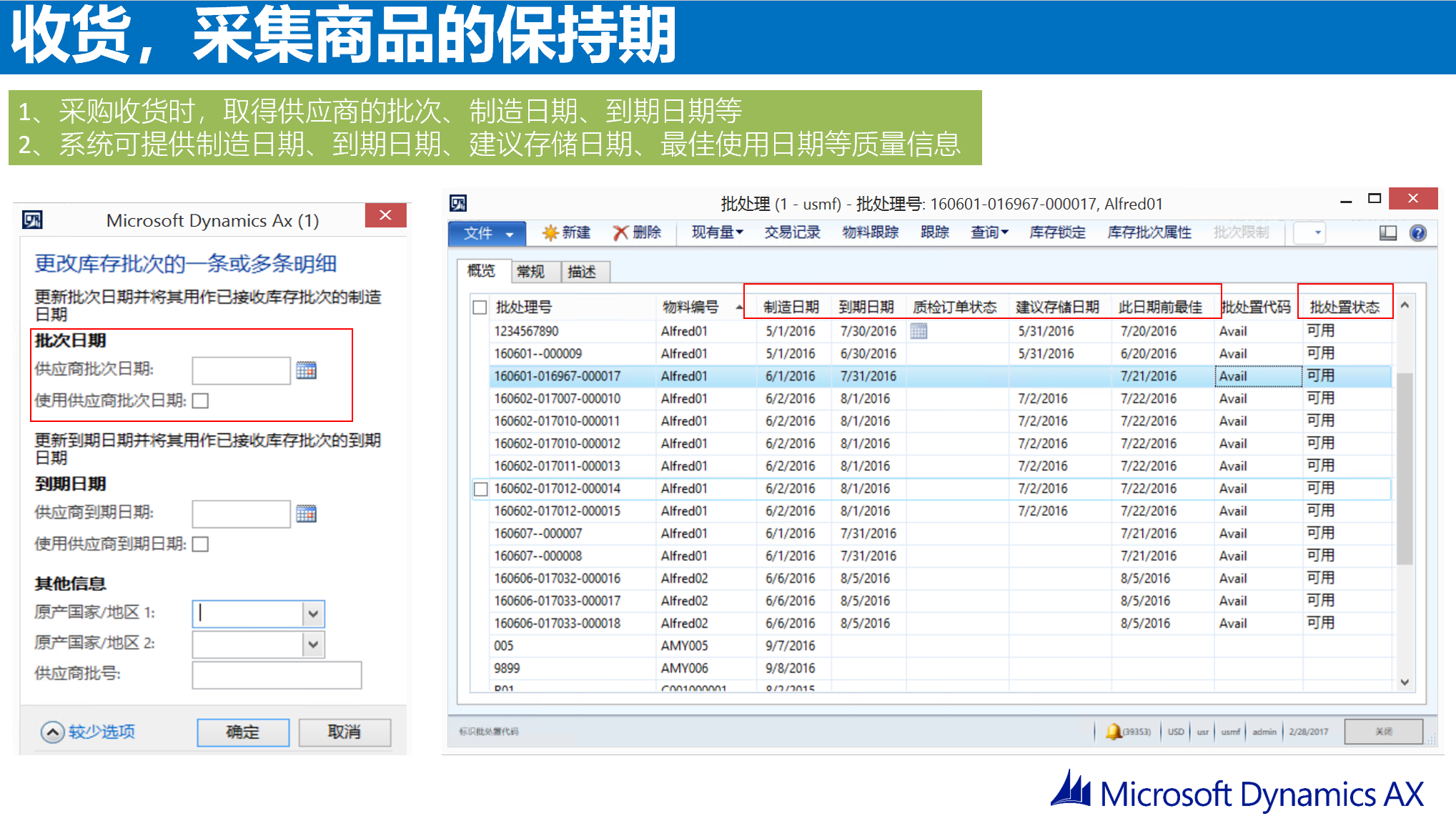Tick the 使用供应商批次日期 checkbox

[x=201, y=400]
